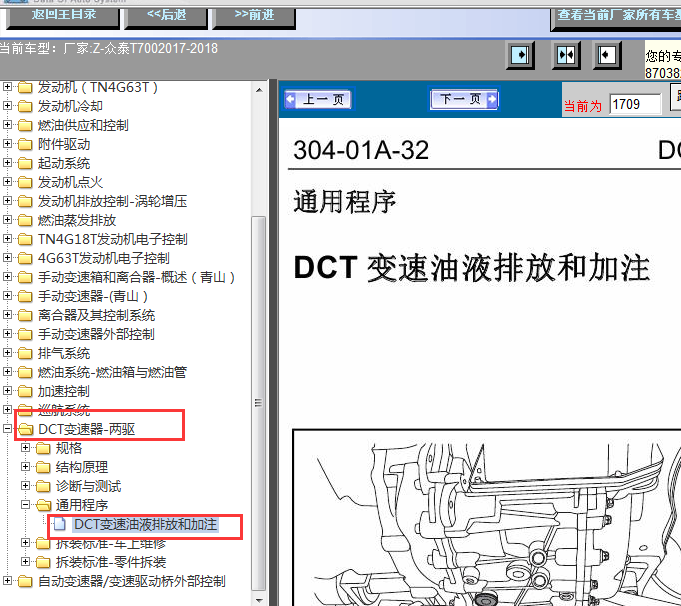The width and height of the screenshot is (681, 606).
Task: Focus the current page number field 1709
Action: click(635, 105)
